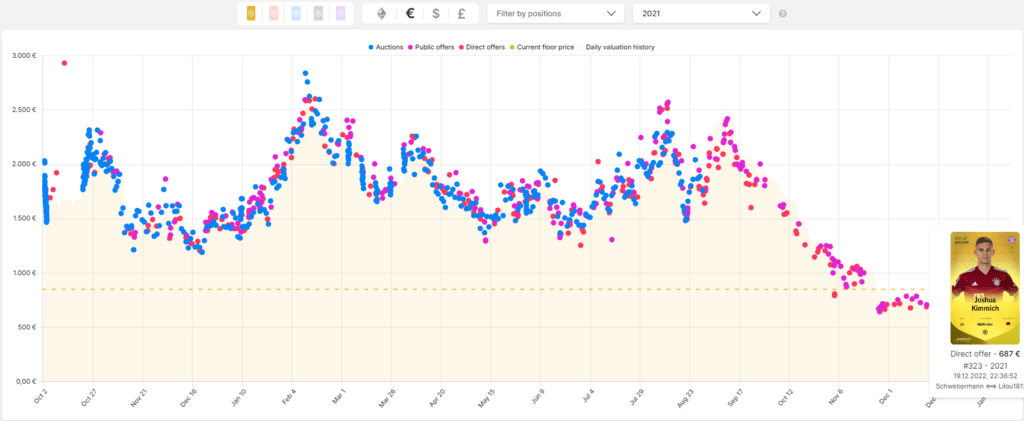Select the grey card rarity filter
The width and height of the screenshot is (1024, 421).
pos(318,13)
